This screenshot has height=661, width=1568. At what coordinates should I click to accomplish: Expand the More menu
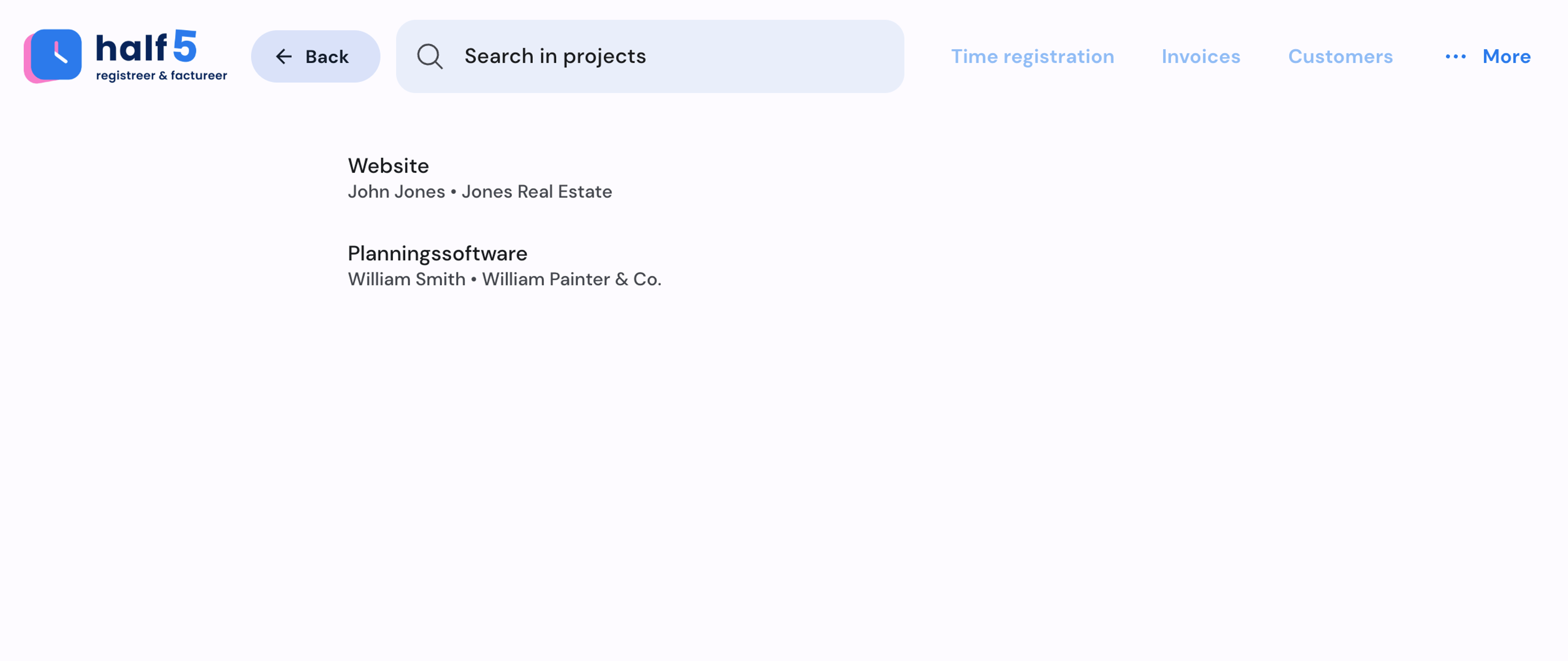(1506, 56)
